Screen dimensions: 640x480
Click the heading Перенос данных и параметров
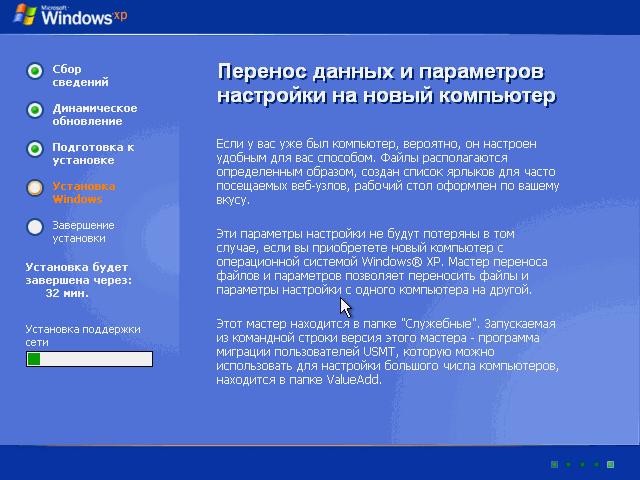386,84
